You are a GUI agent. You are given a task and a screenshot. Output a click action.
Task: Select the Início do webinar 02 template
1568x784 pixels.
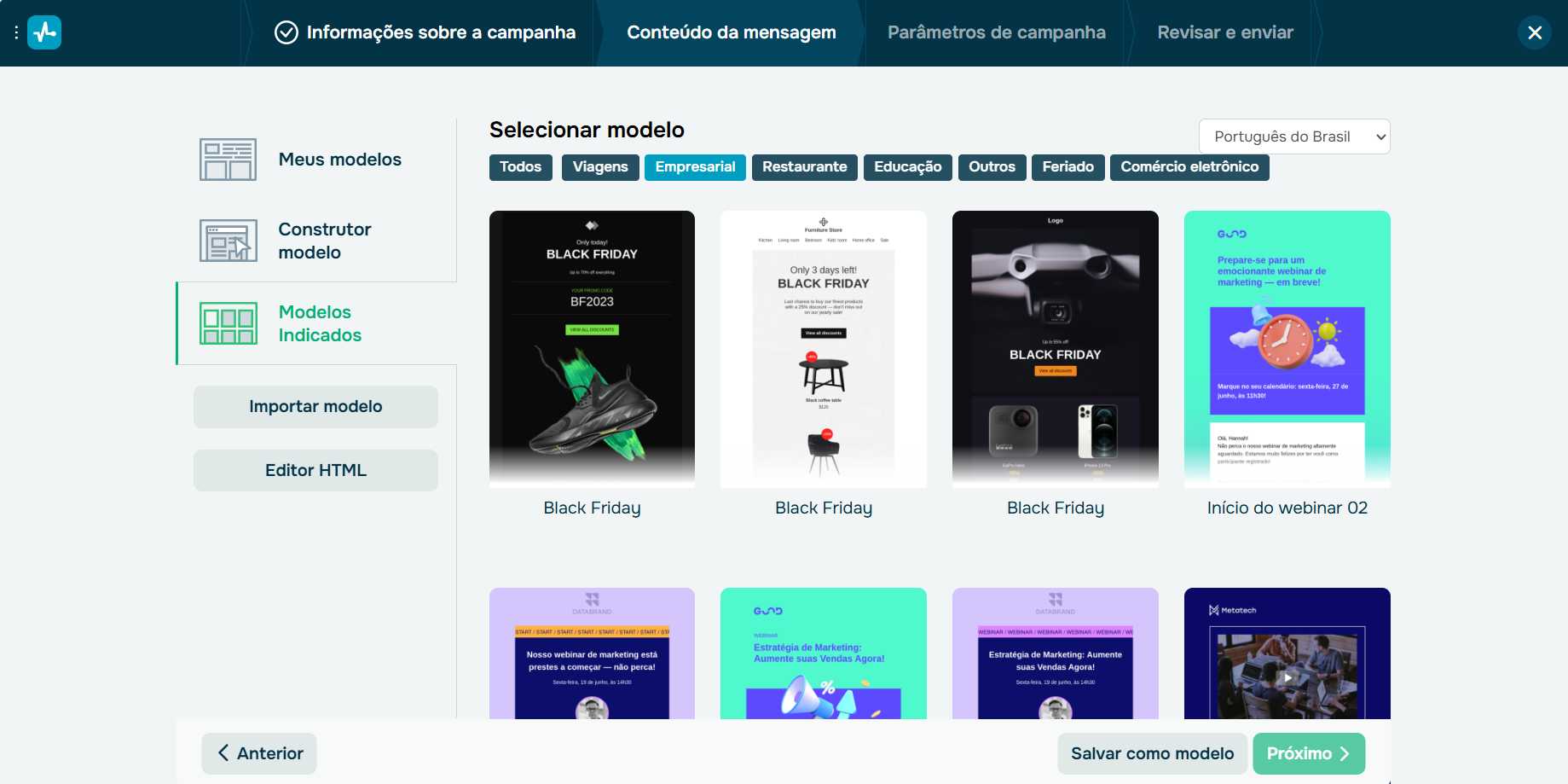pyautogui.click(x=1287, y=349)
